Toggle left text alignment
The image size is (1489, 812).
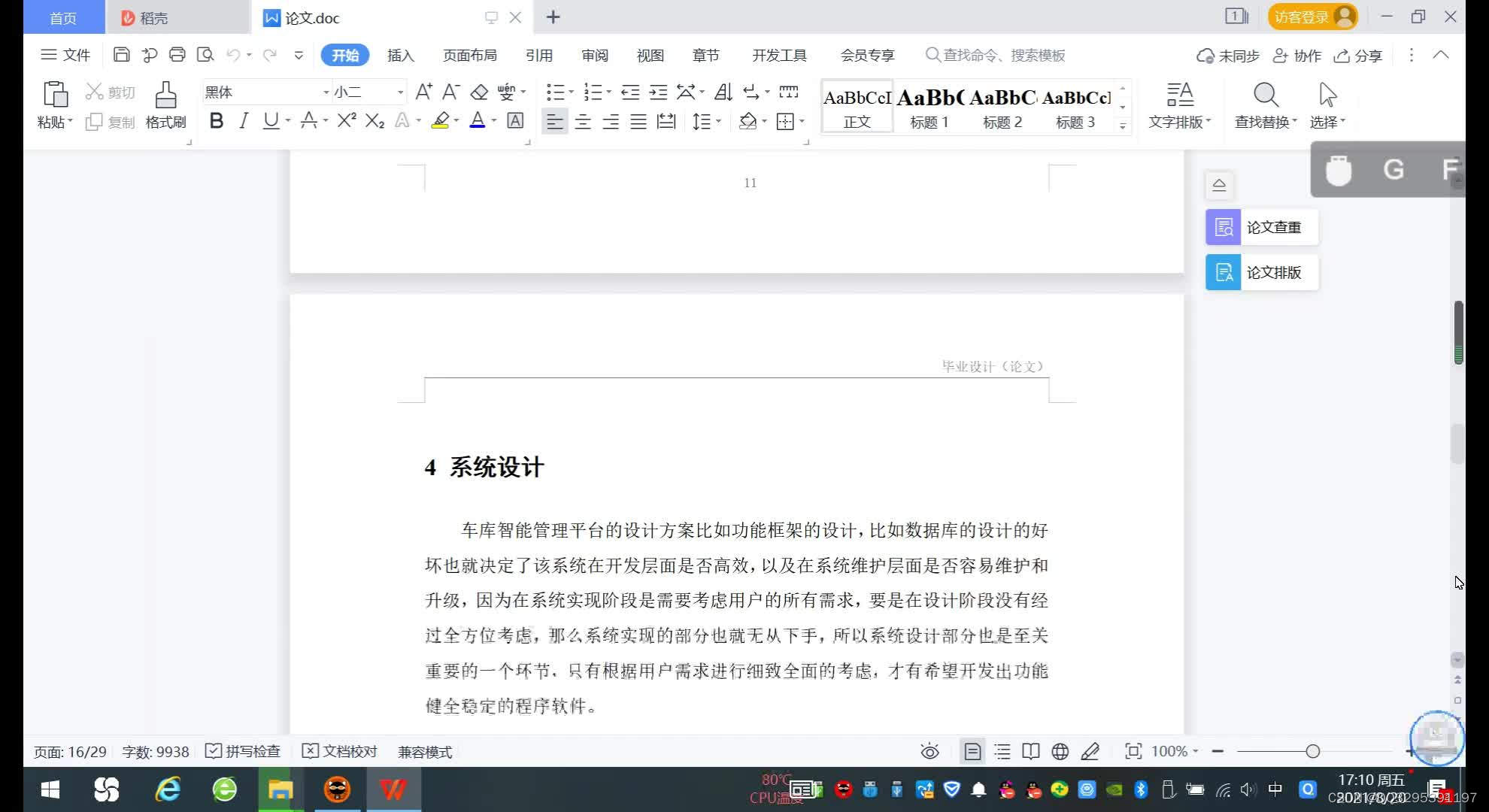pos(554,120)
